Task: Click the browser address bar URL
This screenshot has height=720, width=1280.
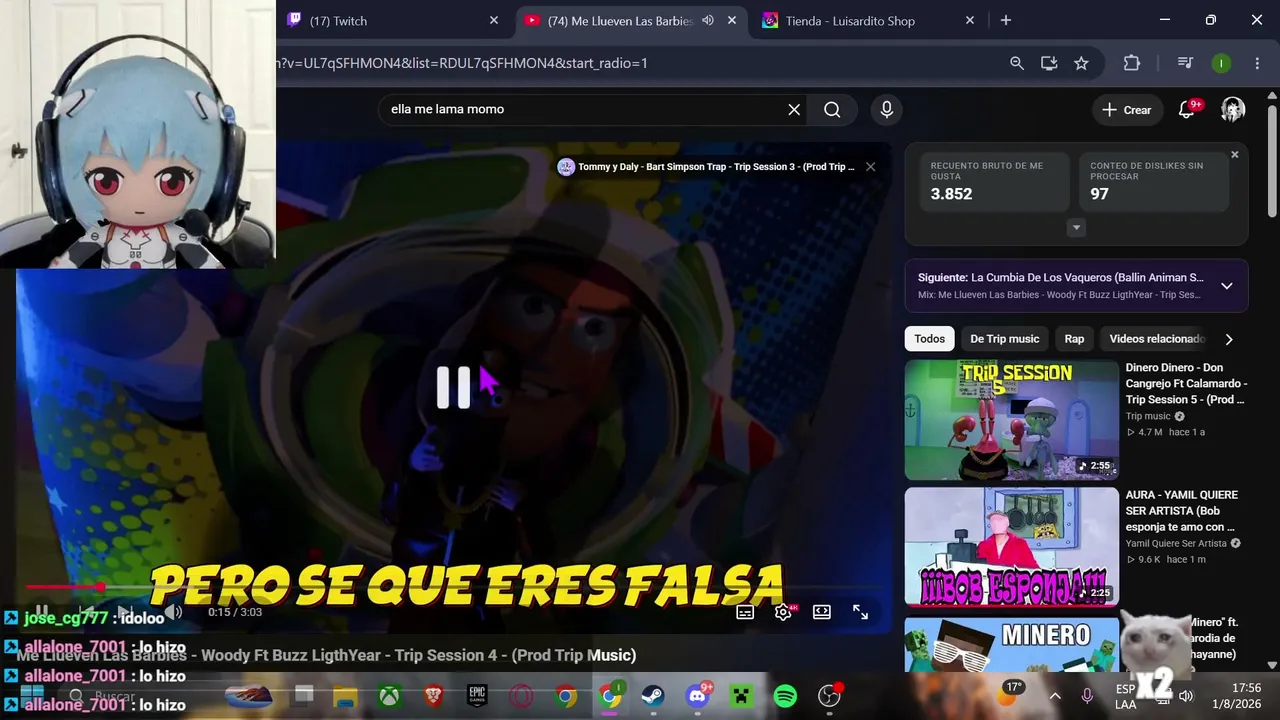Action: tap(462, 63)
